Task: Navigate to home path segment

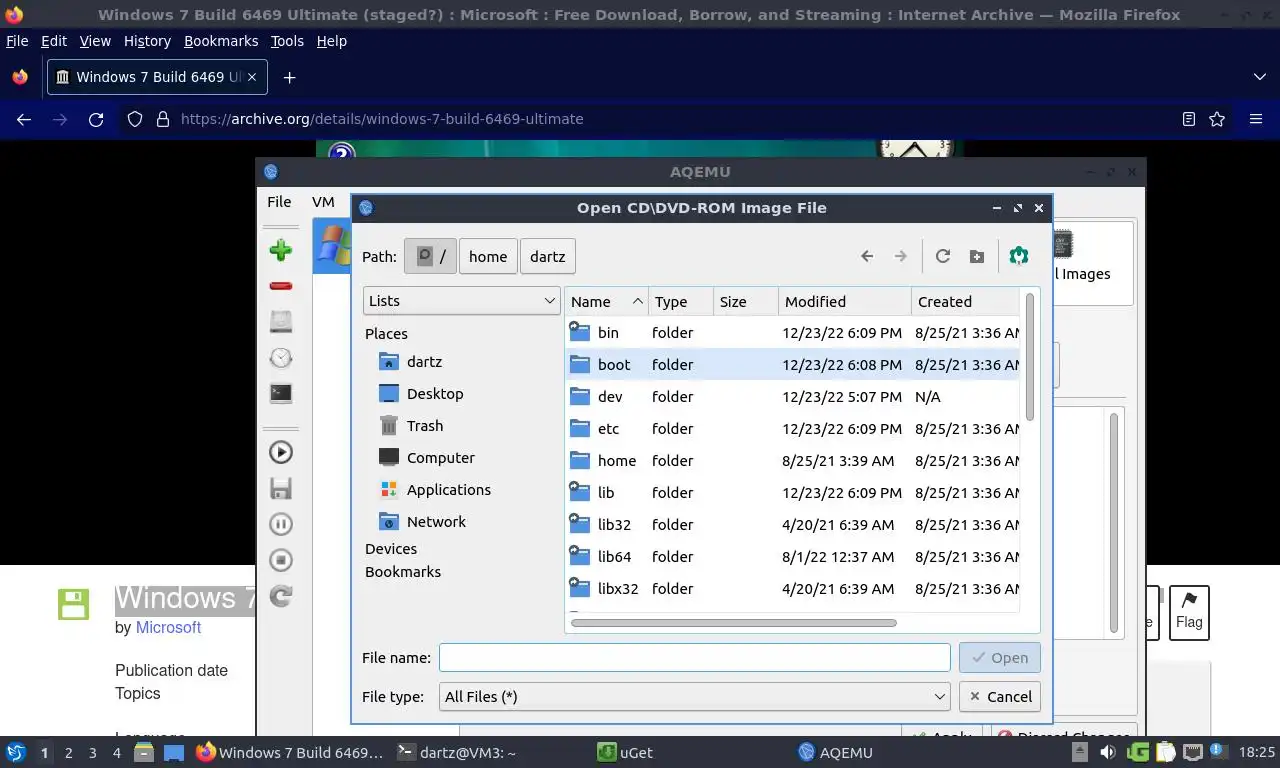Action: point(488,256)
